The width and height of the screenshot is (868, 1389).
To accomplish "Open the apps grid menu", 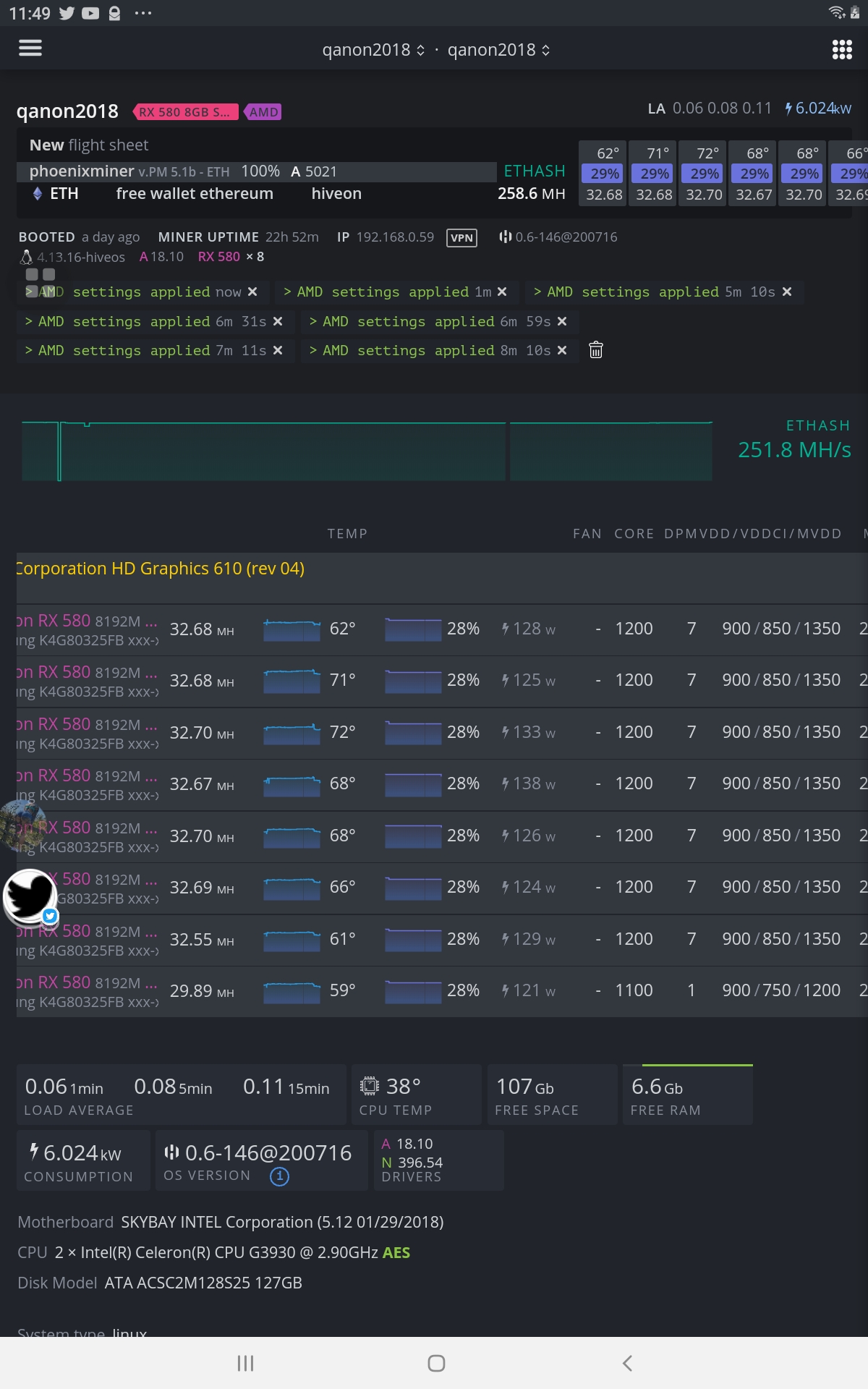I will click(x=842, y=49).
